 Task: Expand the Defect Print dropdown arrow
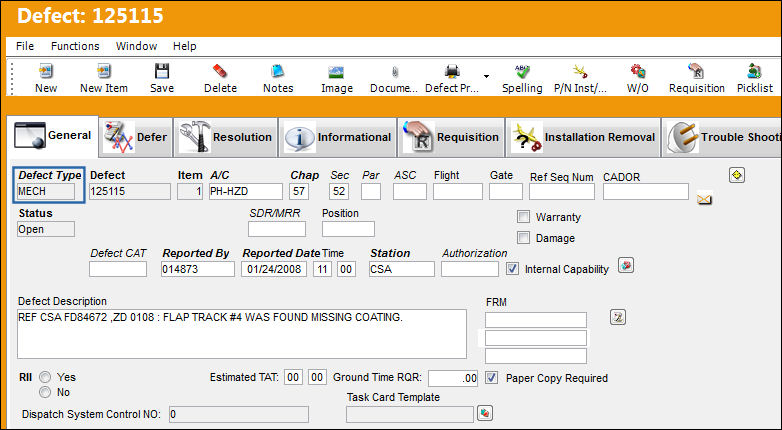tap(486, 76)
